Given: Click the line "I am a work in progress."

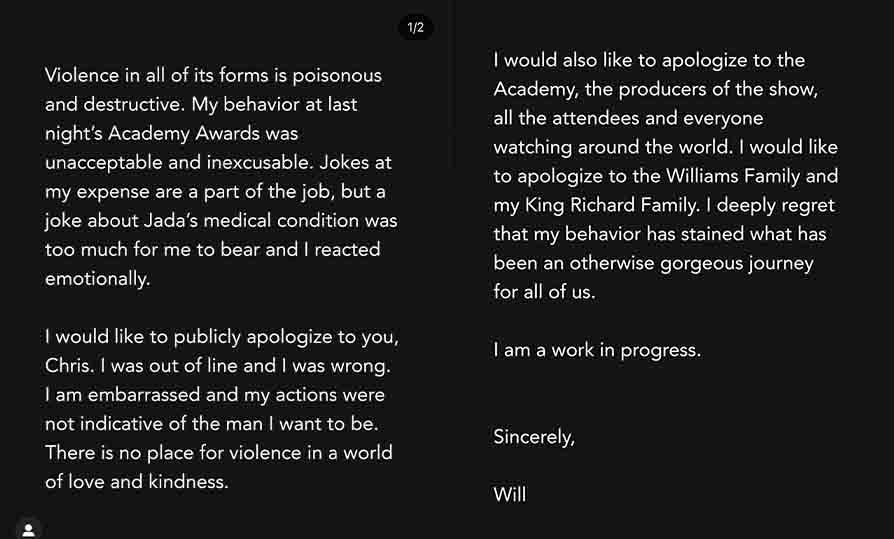Looking at the screenshot, I should coord(597,351).
